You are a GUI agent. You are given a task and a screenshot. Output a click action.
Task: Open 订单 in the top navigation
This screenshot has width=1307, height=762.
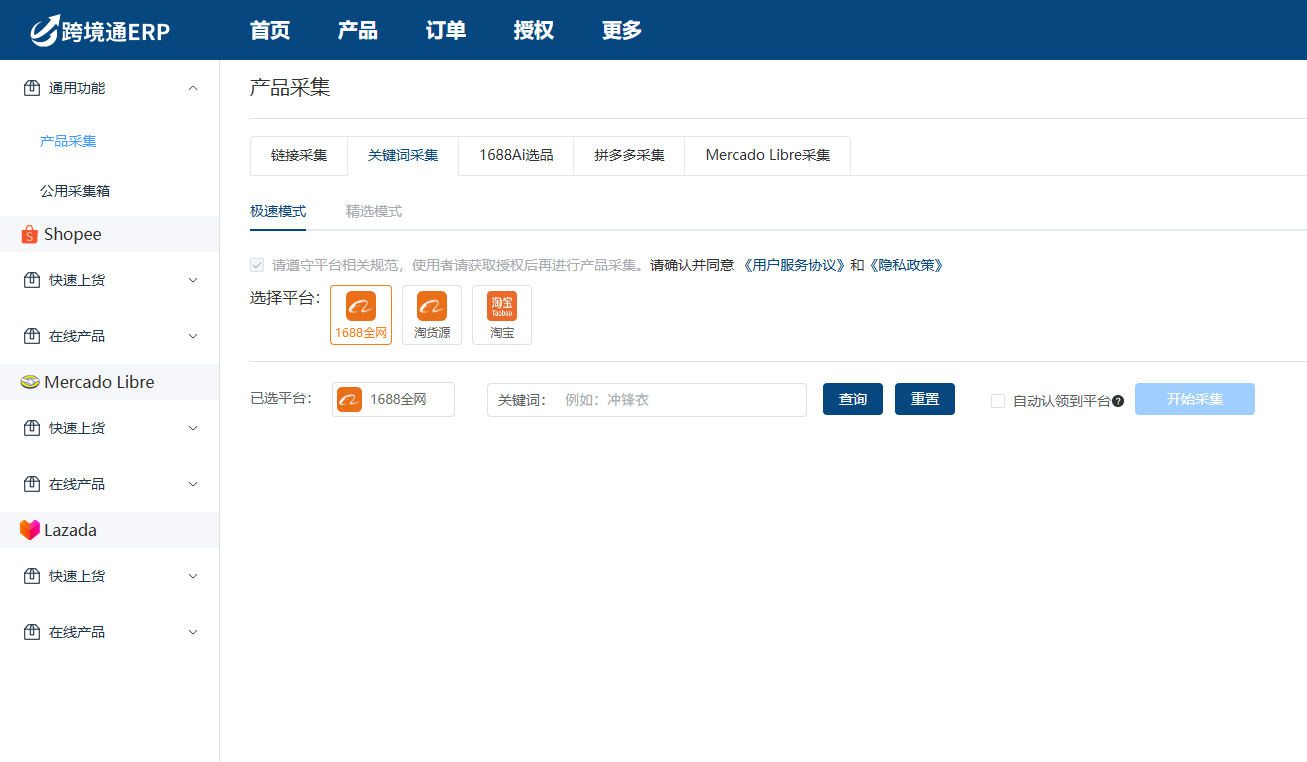(446, 30)
